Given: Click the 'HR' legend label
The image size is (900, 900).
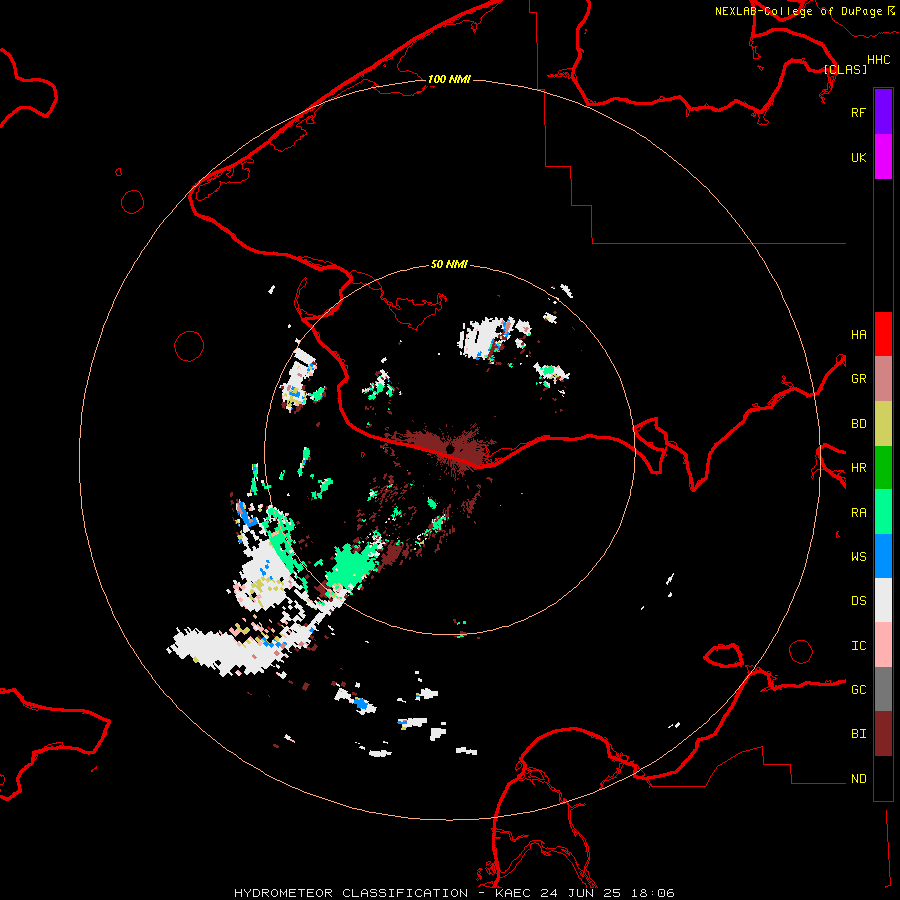Looking at the screenshot, I should coord(858,468).
